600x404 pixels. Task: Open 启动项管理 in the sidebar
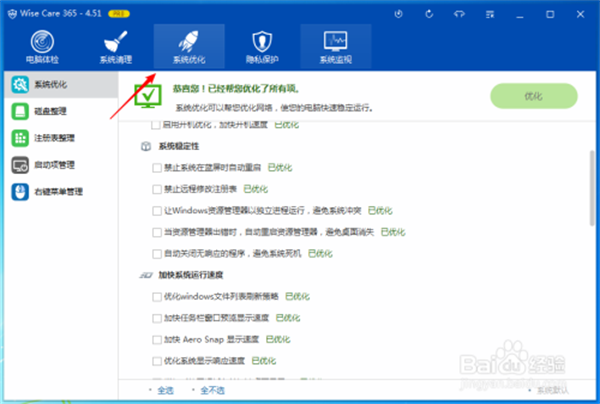(x=61, y=165)
